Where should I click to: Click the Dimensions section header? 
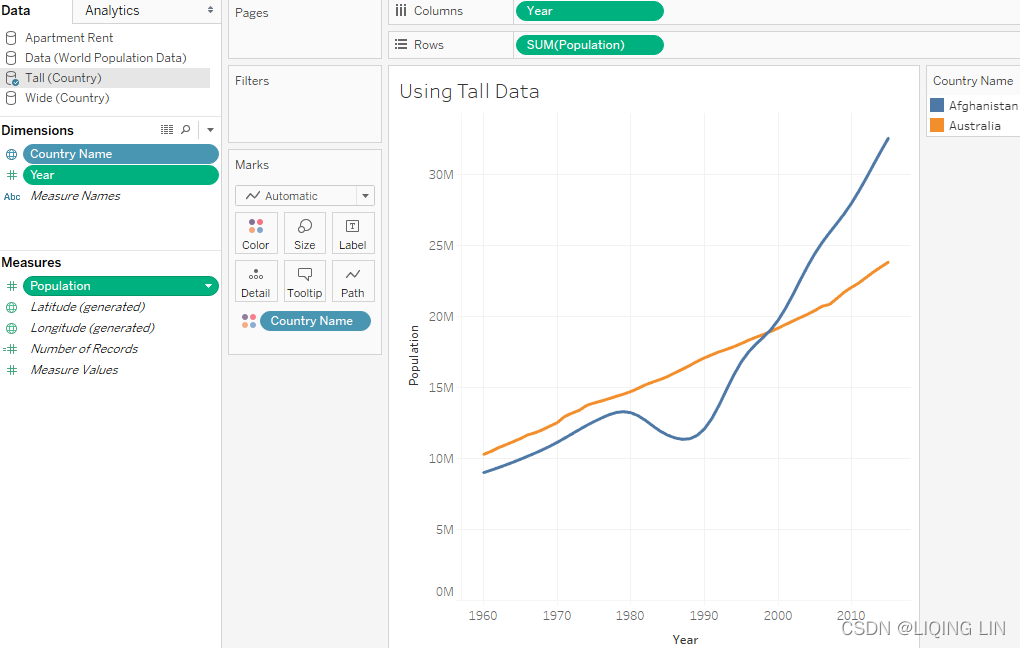(37, 130)
